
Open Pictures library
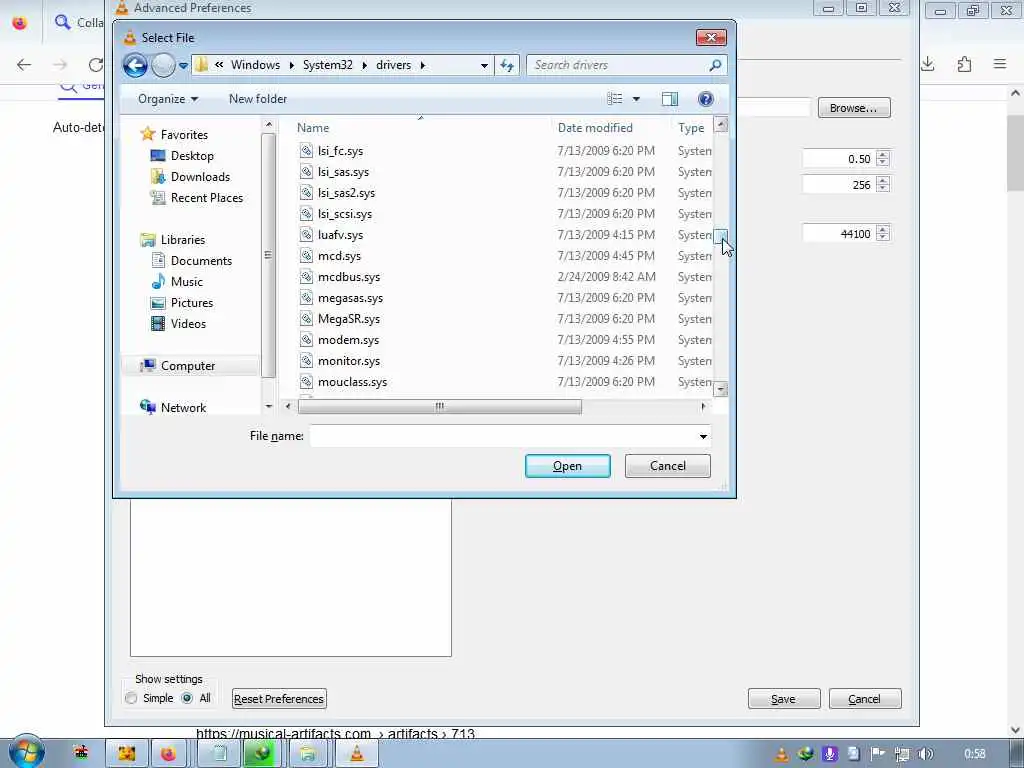191,302
